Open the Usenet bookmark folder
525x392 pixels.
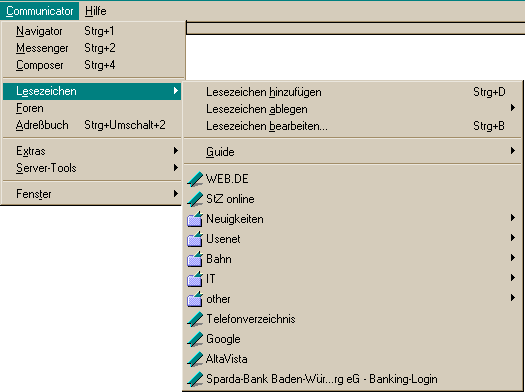tap(353, 239)
